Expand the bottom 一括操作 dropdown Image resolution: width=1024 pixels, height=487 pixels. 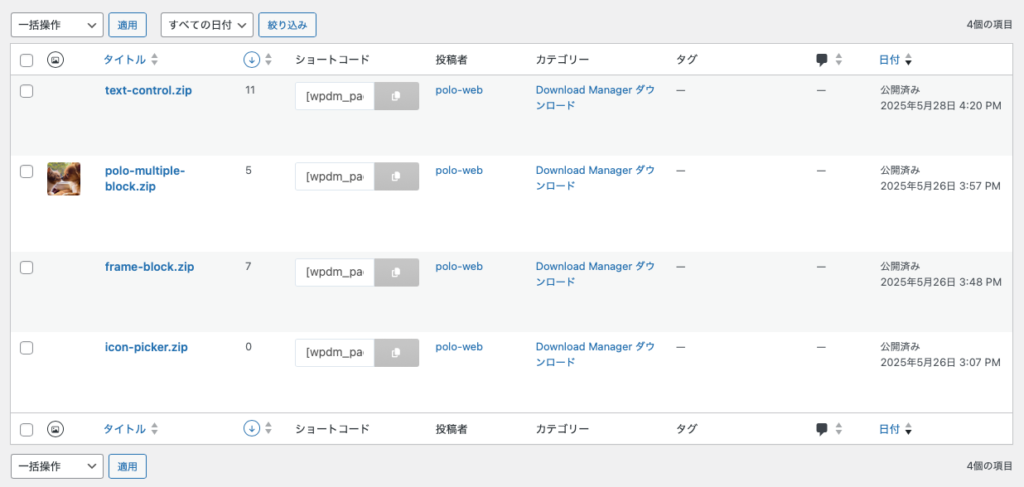(56, 466)
